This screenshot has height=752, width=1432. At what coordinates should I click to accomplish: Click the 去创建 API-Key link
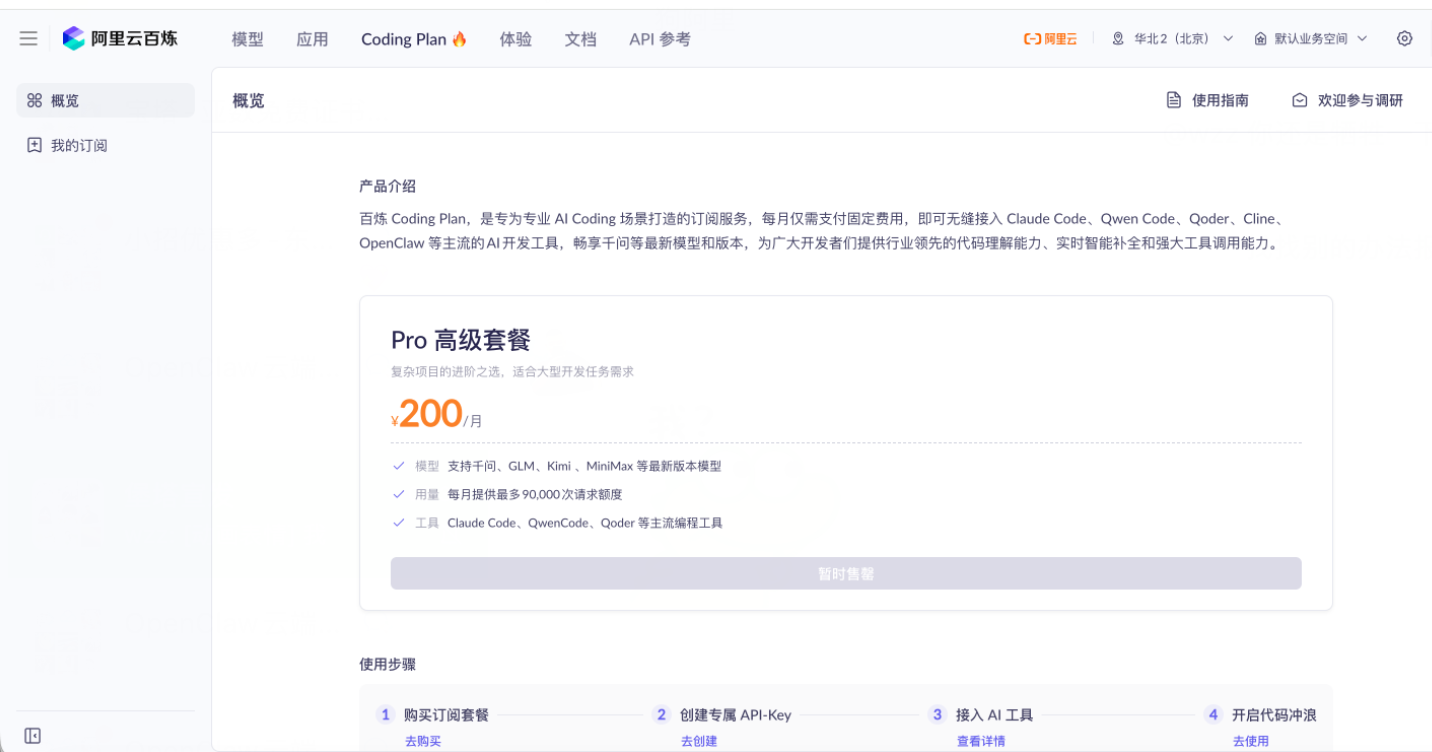(x=698, y=741)
